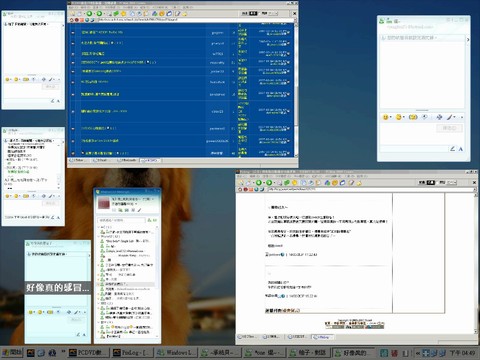Image resolution: width=480 pixels, height=360 pixels.
Task: Expand side panel arrow in 緹~ chat window
Action: point(468,40)
